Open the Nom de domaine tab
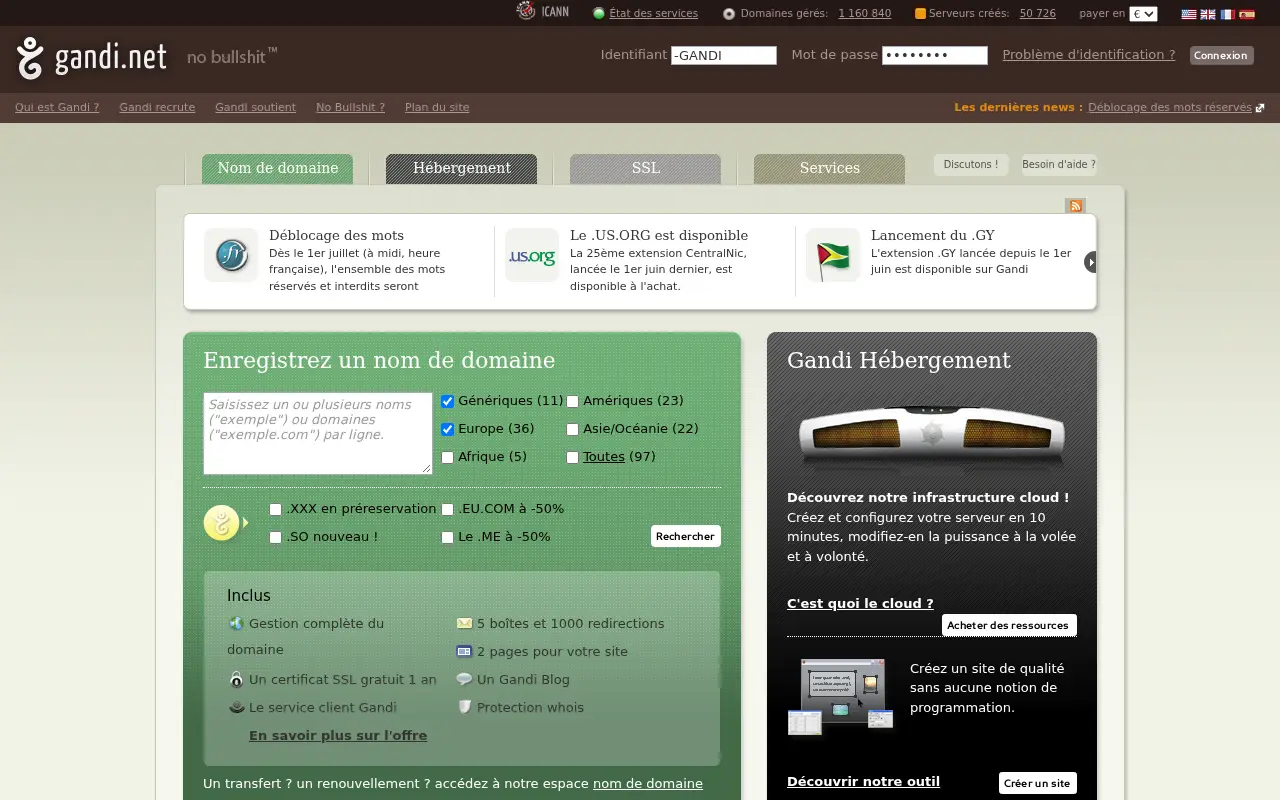 click(277, 168)
